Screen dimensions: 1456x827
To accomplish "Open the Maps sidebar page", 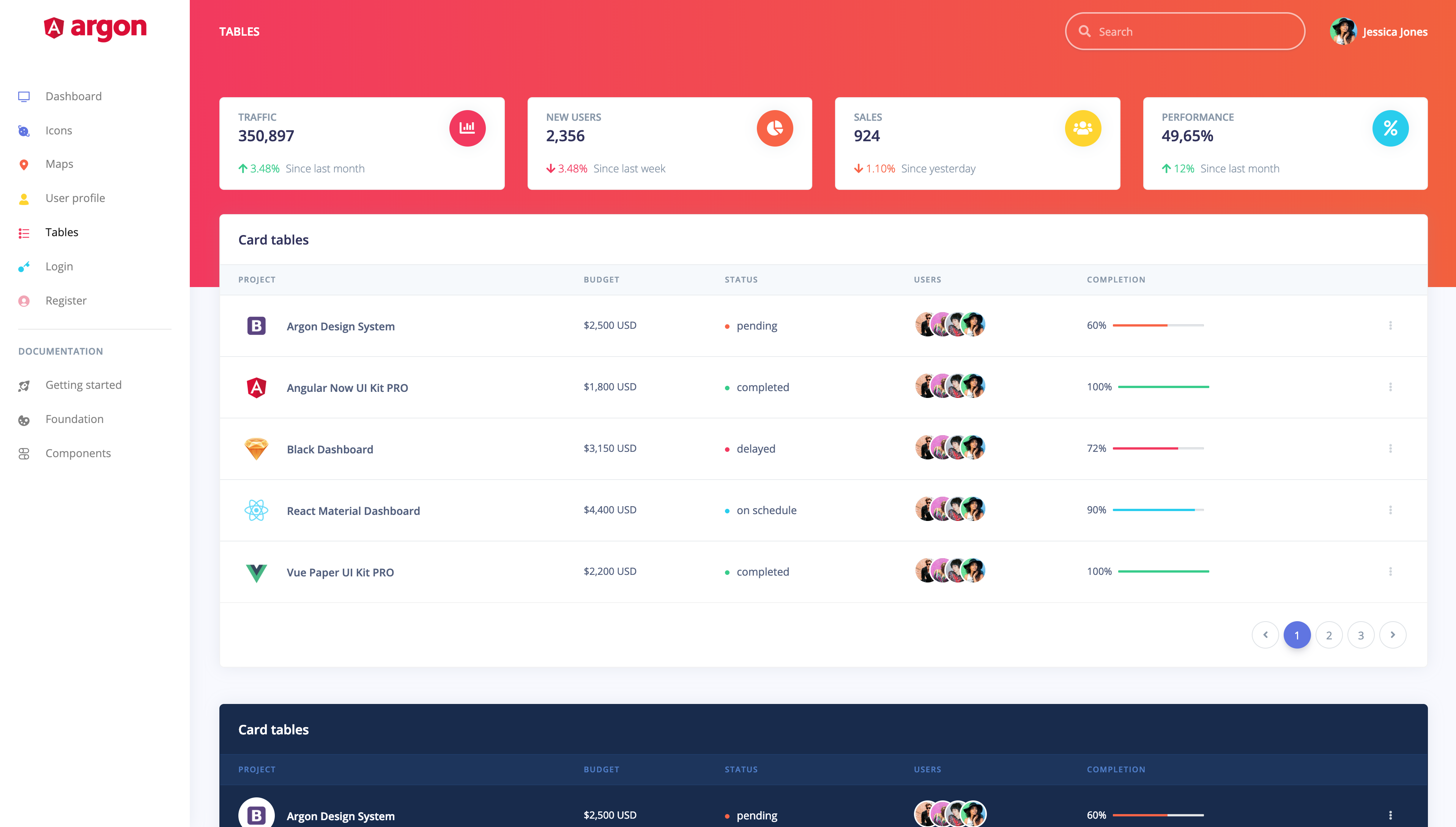I will (x=59, y=164).
